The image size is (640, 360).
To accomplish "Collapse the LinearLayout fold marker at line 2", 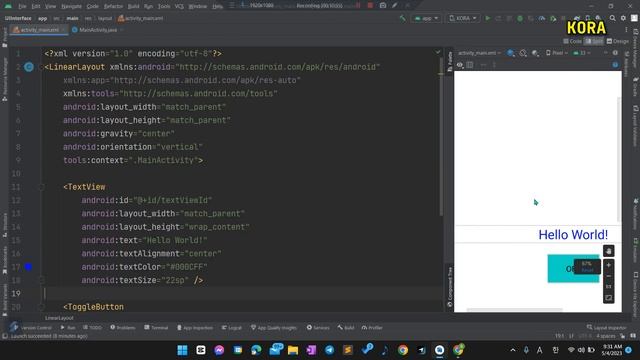I will (41, 67).
